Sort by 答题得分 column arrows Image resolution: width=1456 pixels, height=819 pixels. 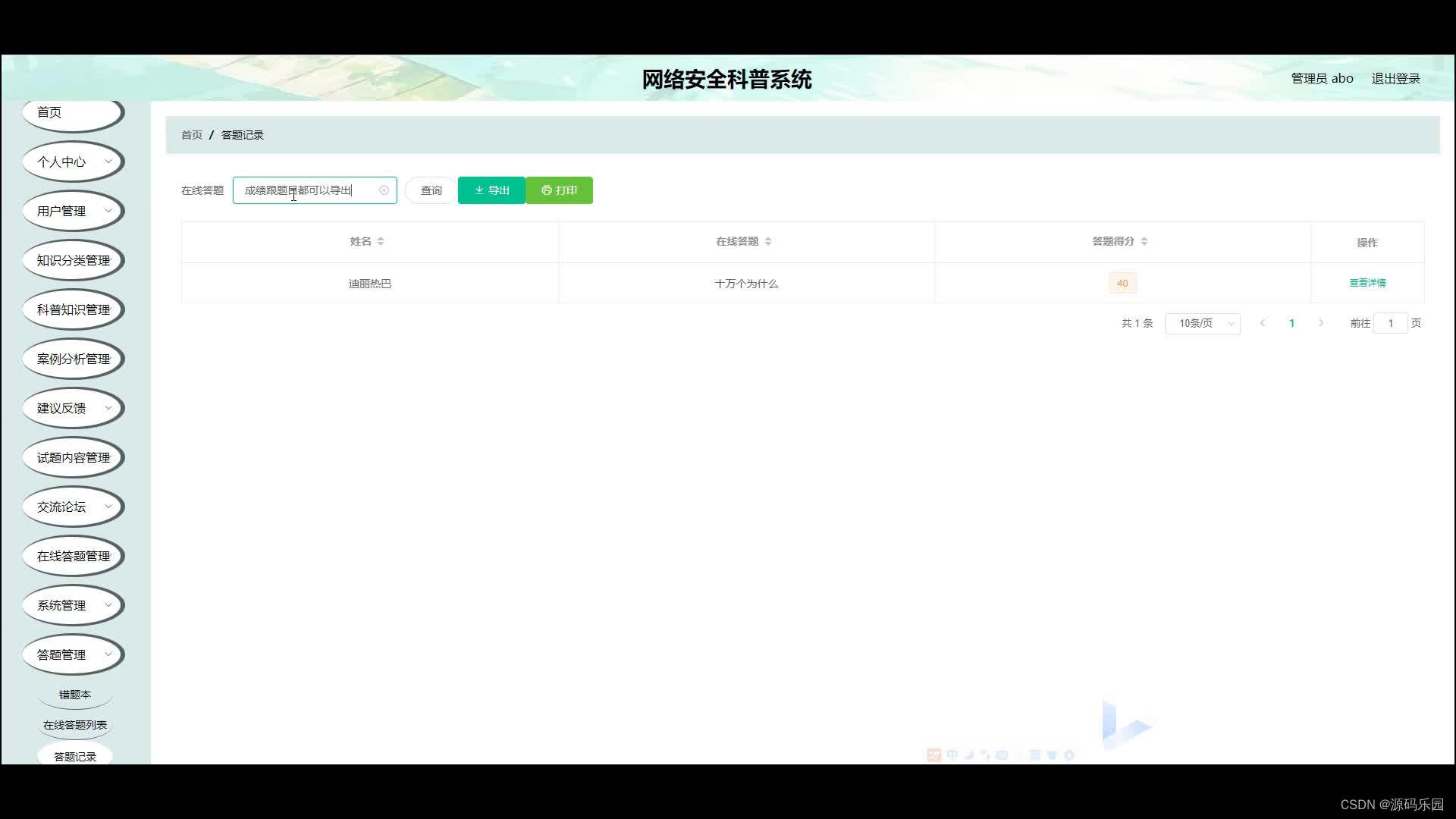click(1144, 241)
